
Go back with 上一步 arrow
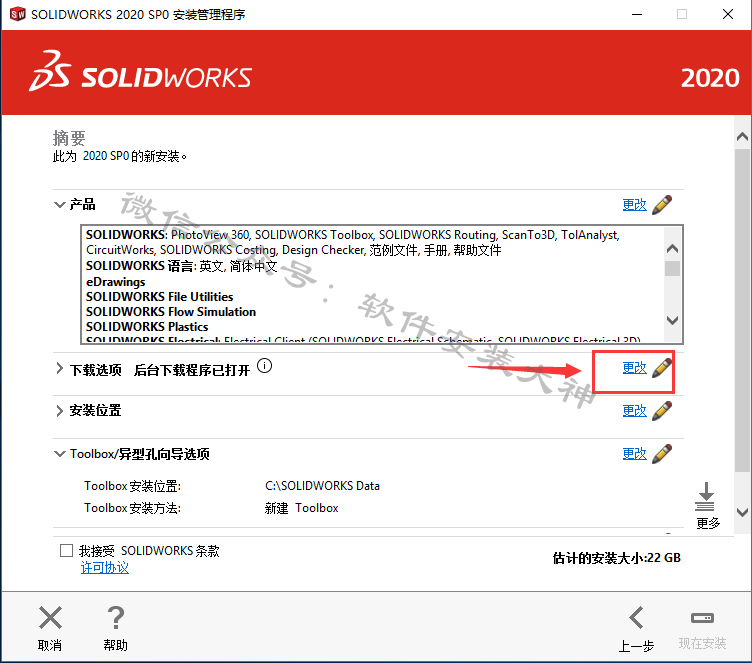pos(636,617)
